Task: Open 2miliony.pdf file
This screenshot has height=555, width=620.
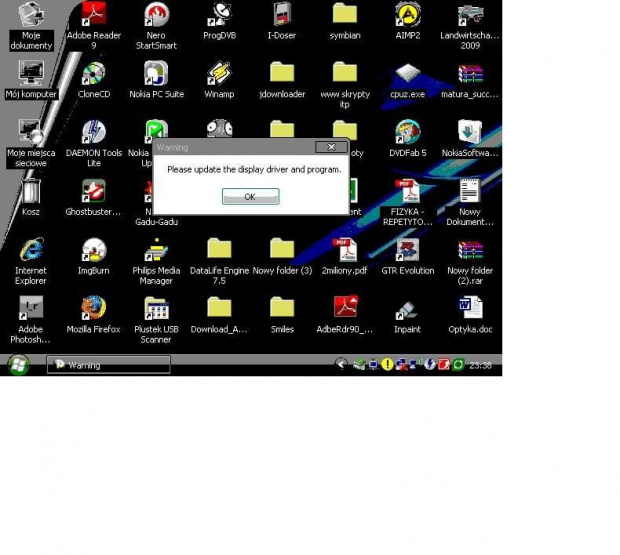Action: pos(345,250)
